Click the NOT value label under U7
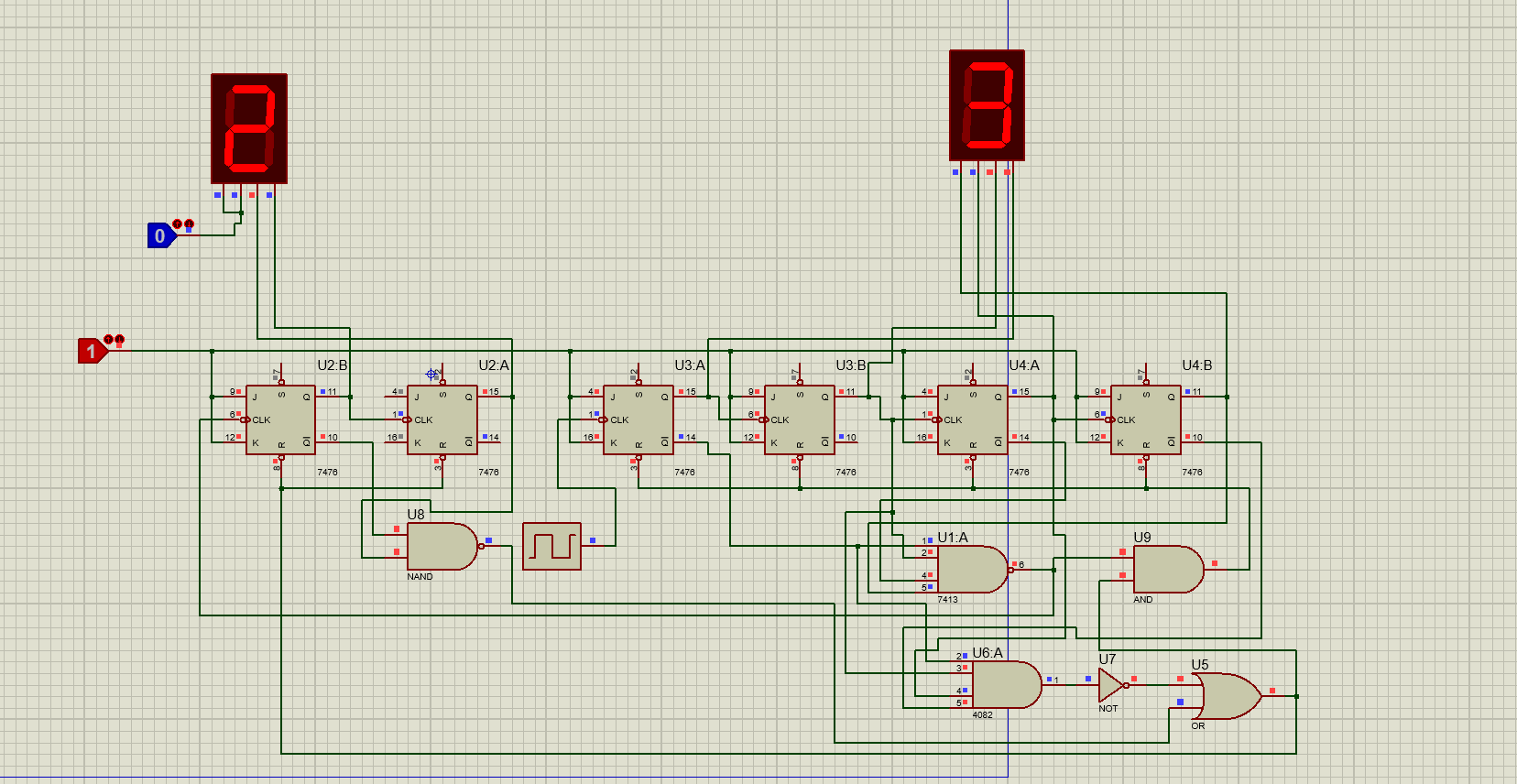 [x=1108, y=709]
